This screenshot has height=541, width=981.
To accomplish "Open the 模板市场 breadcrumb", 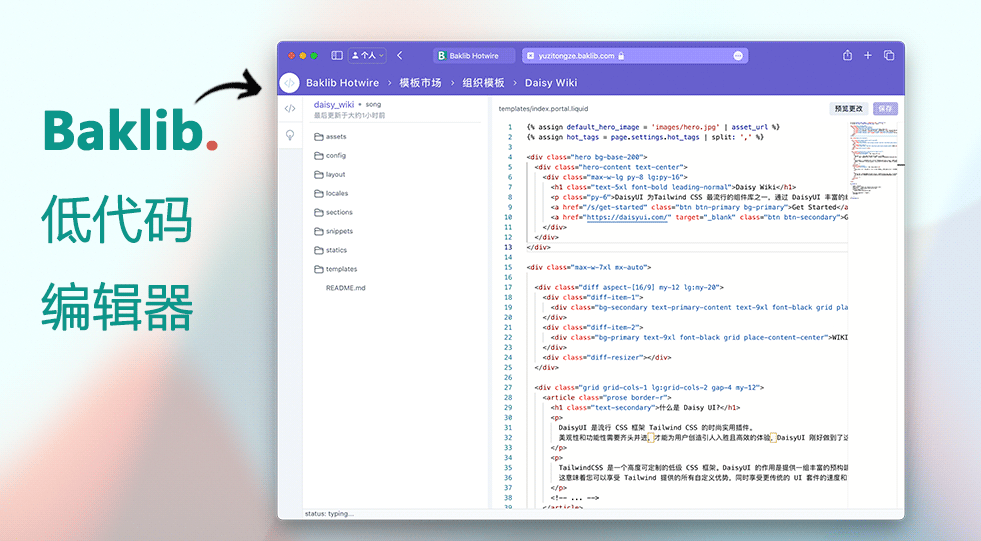I will pyautogui.click(x=420, y=83).
